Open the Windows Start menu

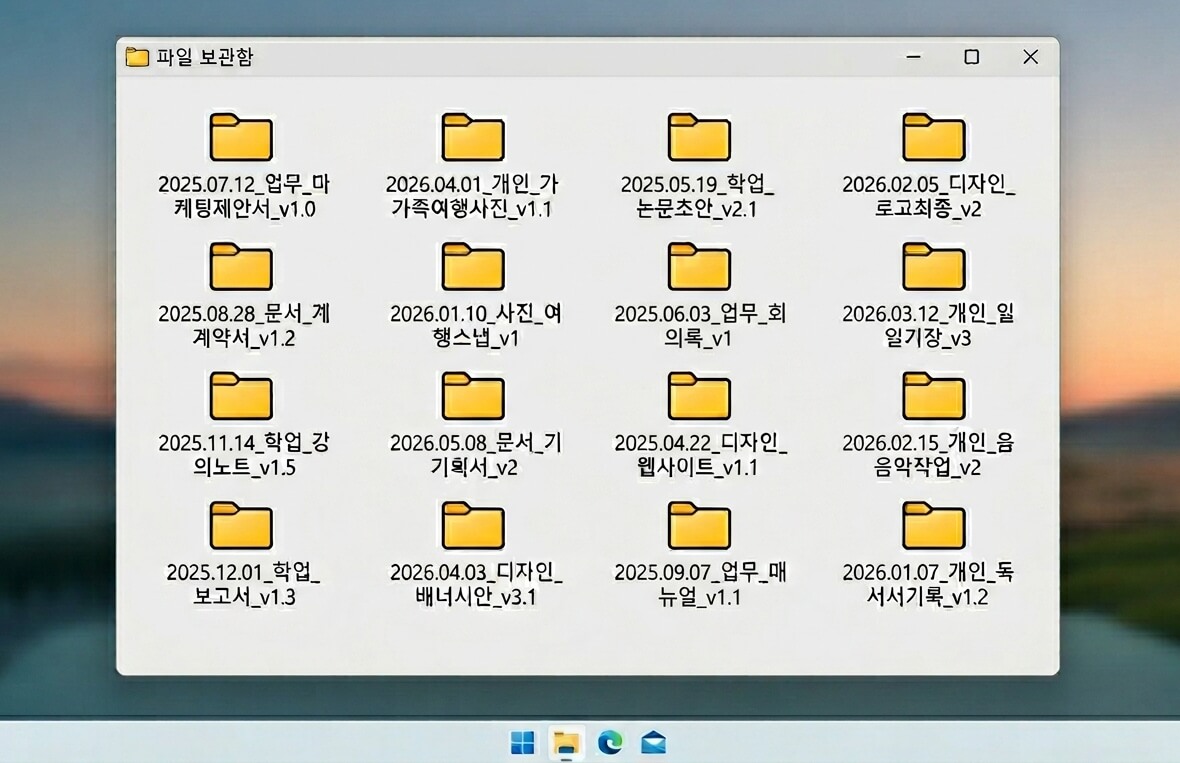pos(522,743)
